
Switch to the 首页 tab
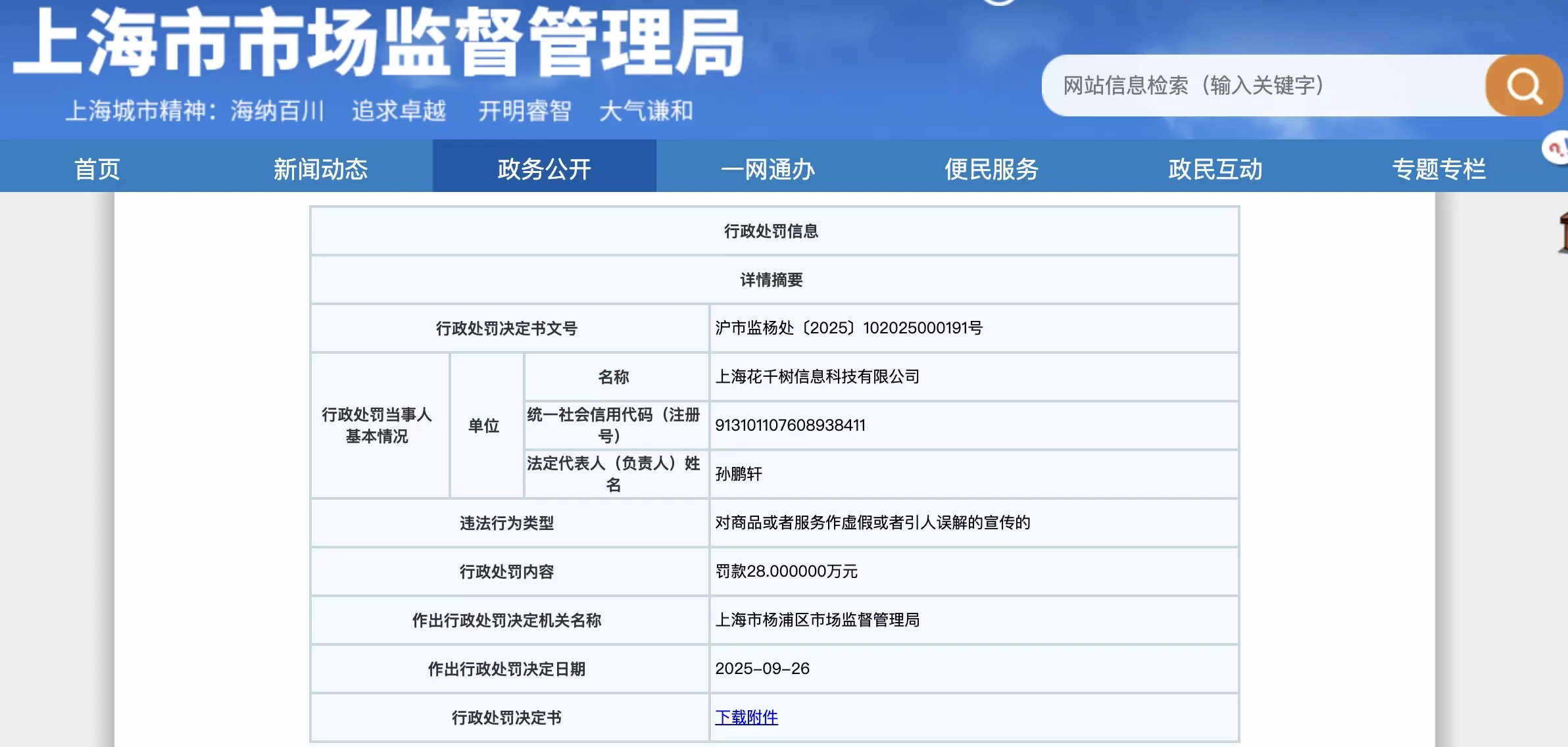pos(97,169)
